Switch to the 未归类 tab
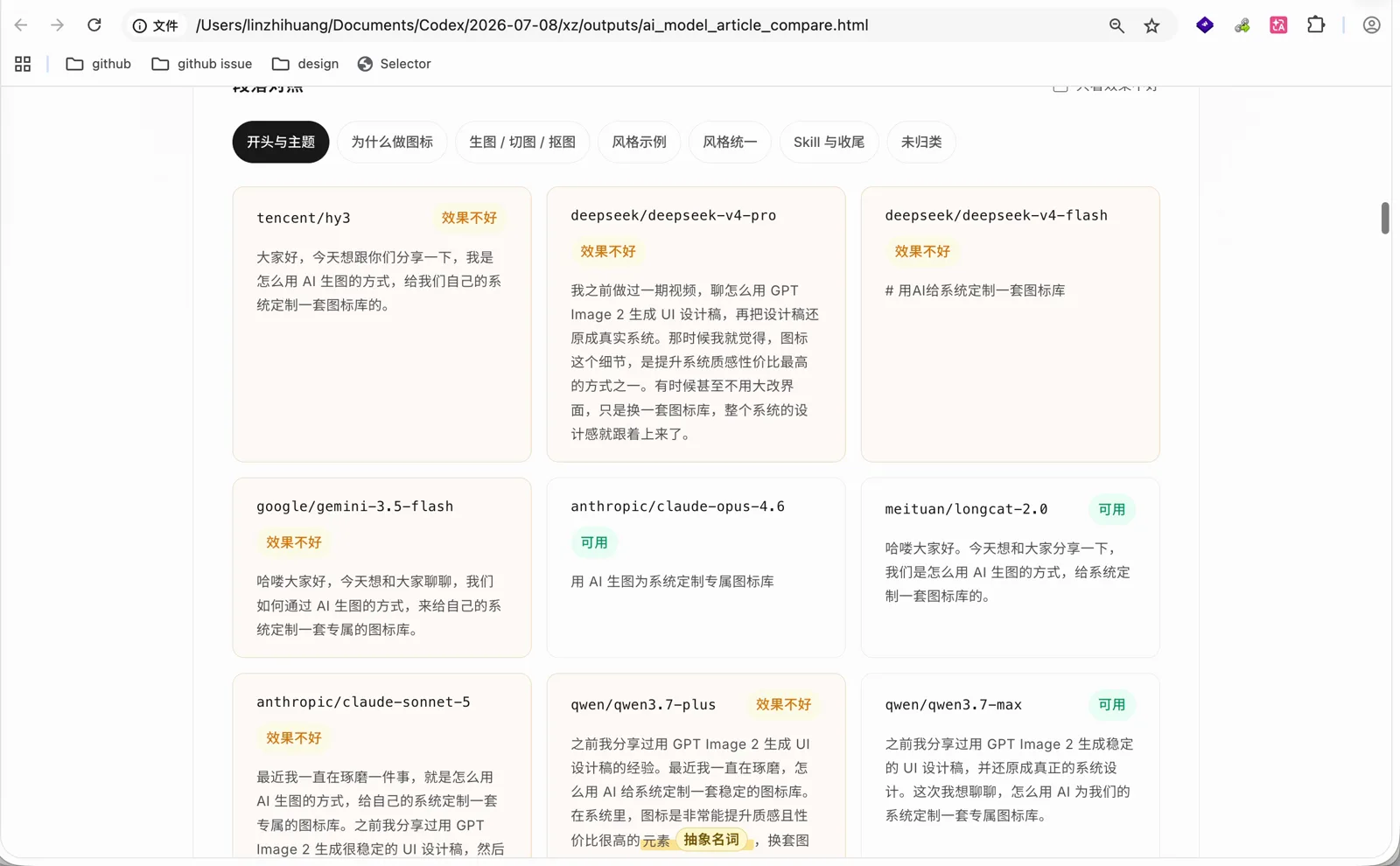The height and width of the screenshot is (866, 1400). point(921,142)
